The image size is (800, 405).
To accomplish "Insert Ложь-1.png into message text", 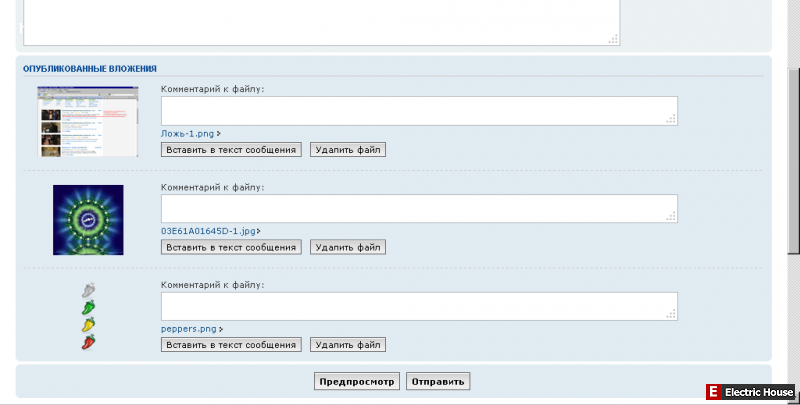I will coord(231,150).
